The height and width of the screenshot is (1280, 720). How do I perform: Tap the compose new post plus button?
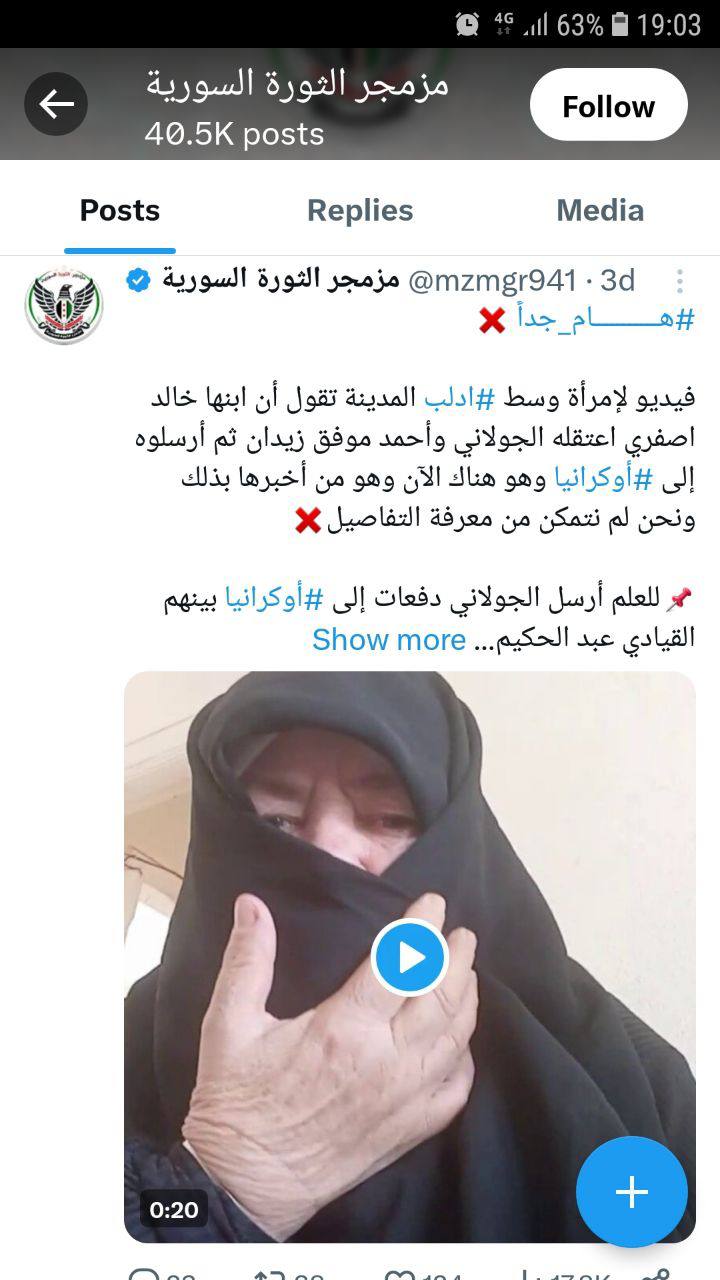632,1191
